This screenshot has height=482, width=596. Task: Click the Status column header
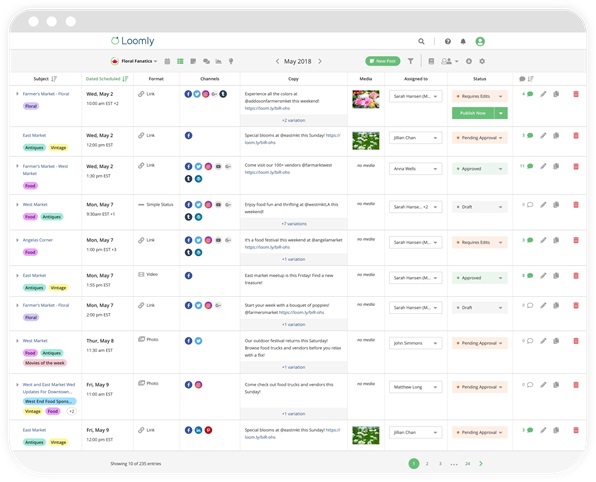tap(479, 79)
